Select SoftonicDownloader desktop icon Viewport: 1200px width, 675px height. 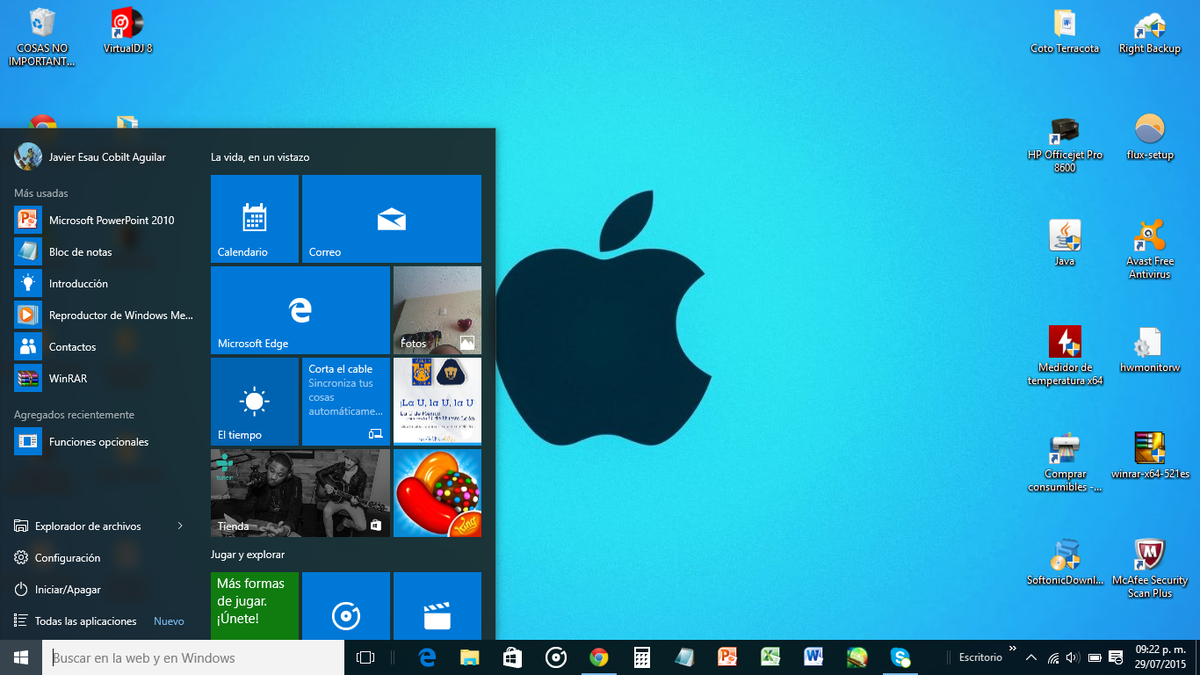pos(1065,563)
